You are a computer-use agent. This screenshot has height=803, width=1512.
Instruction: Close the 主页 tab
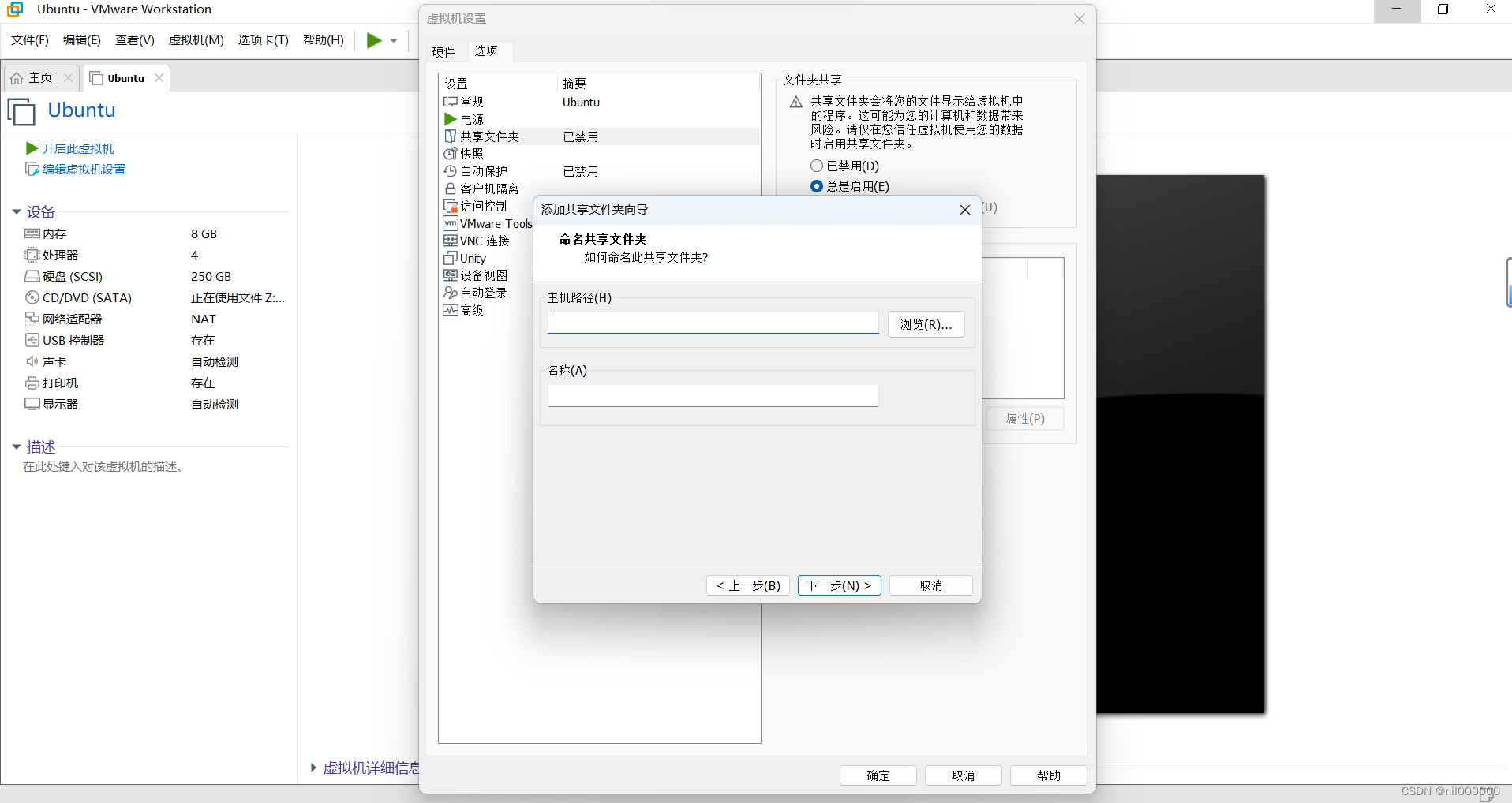click(x=68, y=77)
